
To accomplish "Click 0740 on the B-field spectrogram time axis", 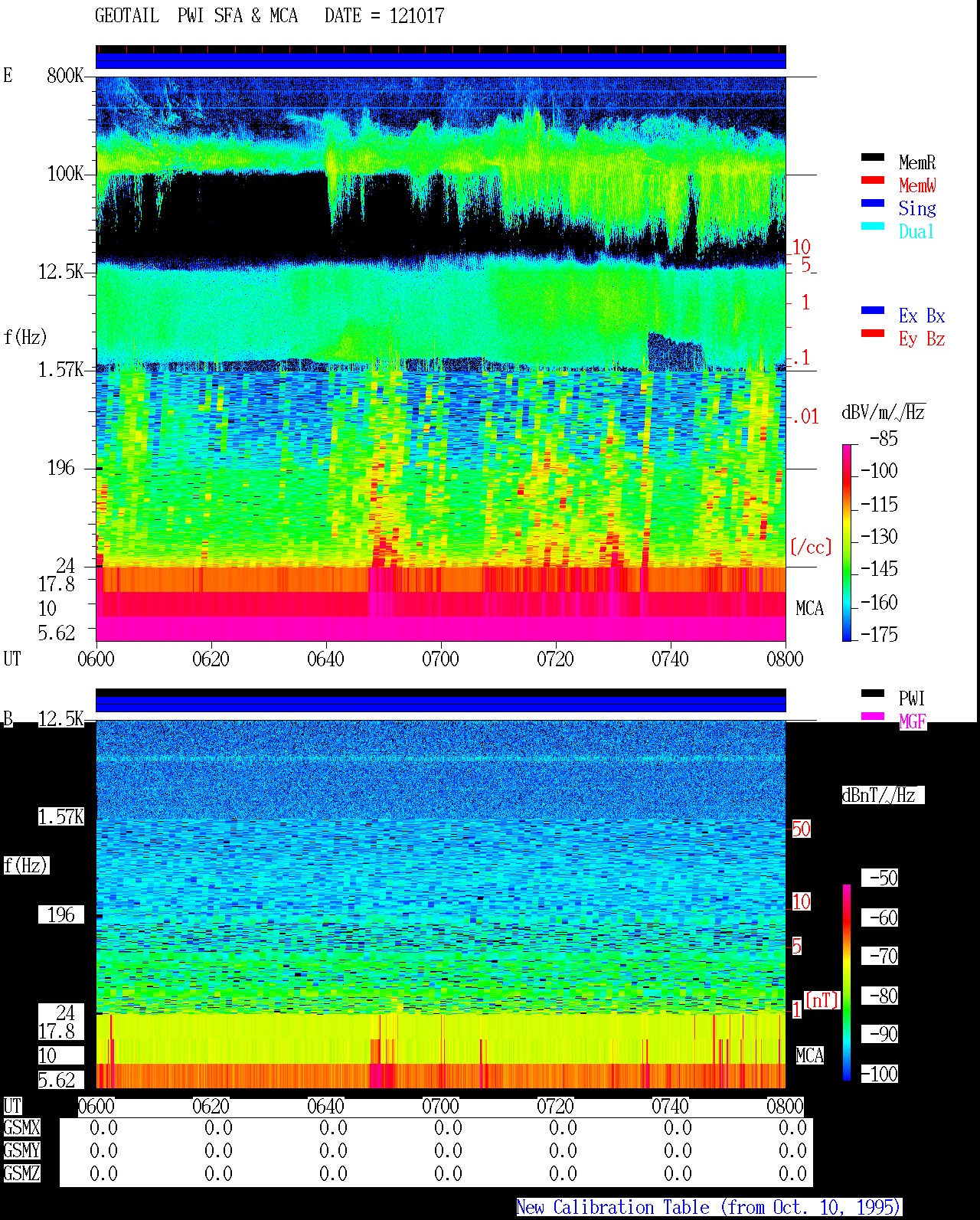I will click(670, 1106).
